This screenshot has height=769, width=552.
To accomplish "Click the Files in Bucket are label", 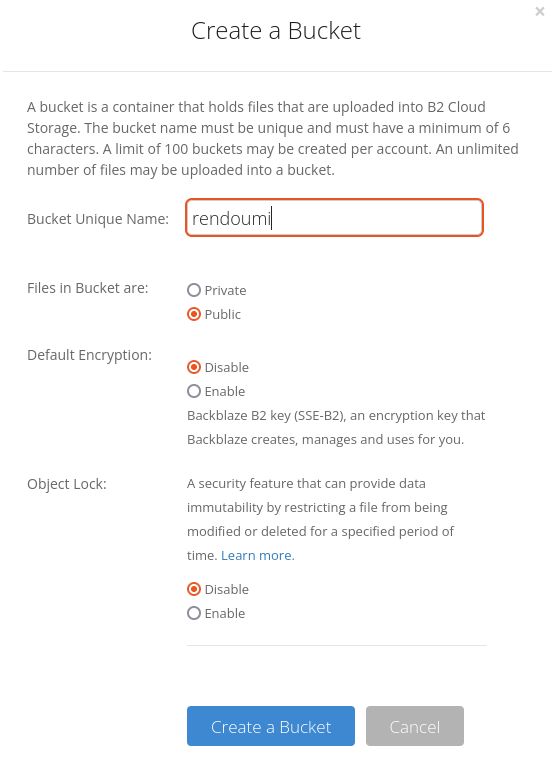I will [x=88, y=288].
